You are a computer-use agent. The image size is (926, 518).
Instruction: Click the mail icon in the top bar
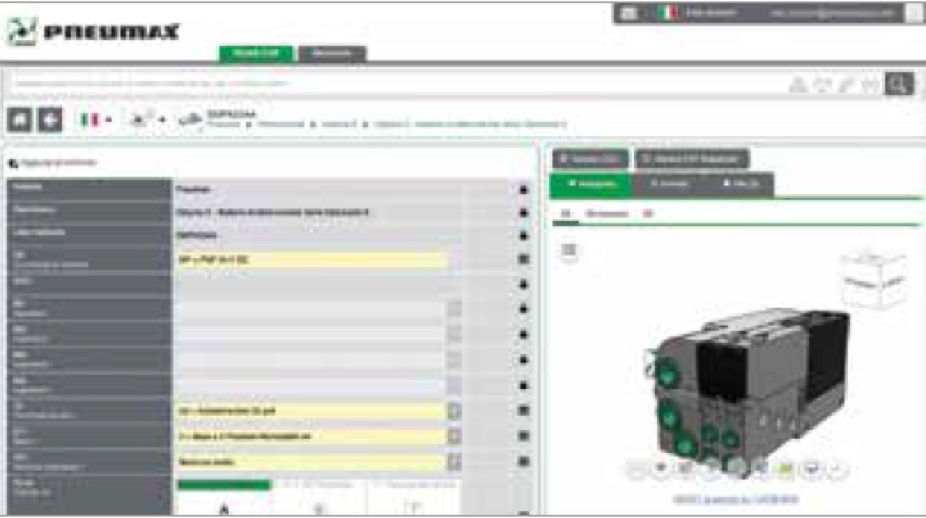pyautogui.click(x=629, y=13)
